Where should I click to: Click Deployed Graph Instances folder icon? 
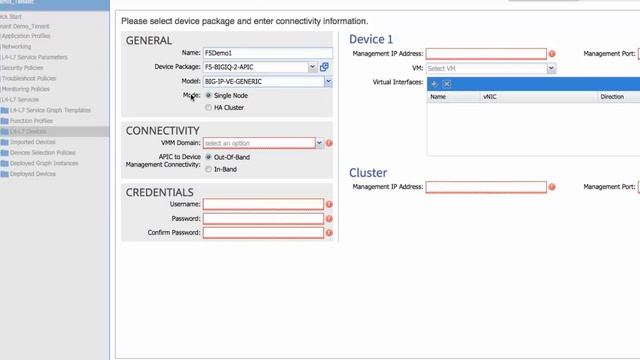click(4, 163)
